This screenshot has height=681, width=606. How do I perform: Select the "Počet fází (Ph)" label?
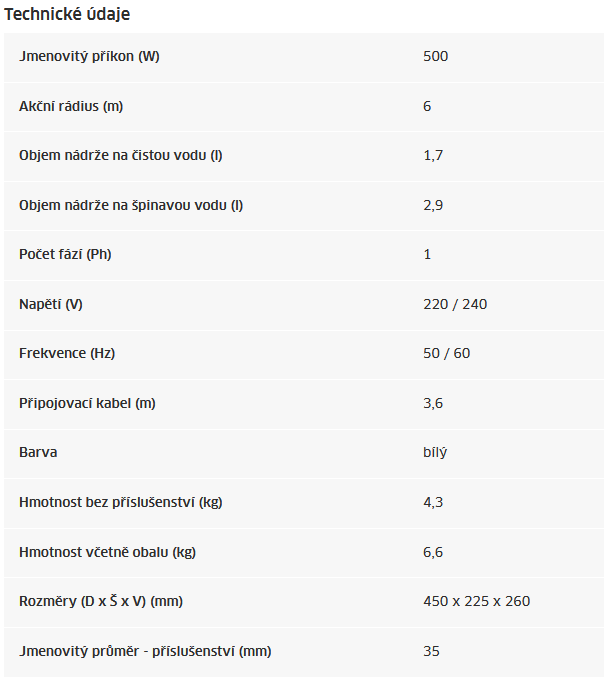[x=65, y=254]
